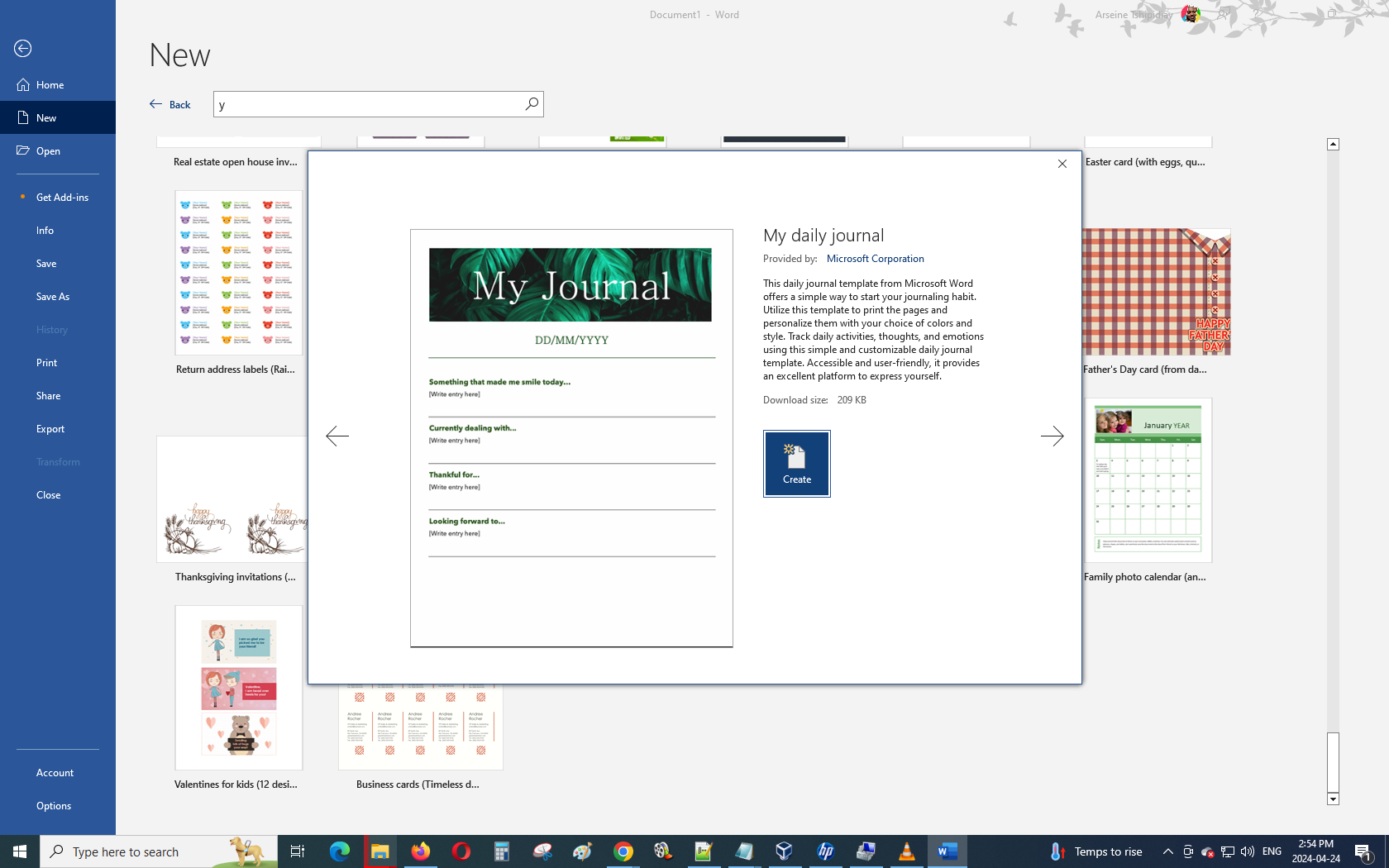The height and width of the screenshot is (868, 1389).
Task: Select Family photo calendar template
Action: (1148, 480)
